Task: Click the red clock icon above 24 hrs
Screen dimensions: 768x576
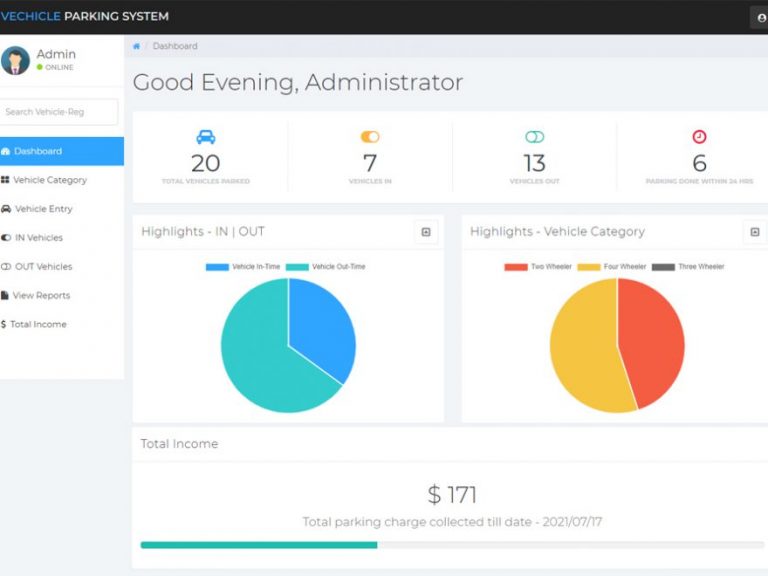Action: [699, 137]
